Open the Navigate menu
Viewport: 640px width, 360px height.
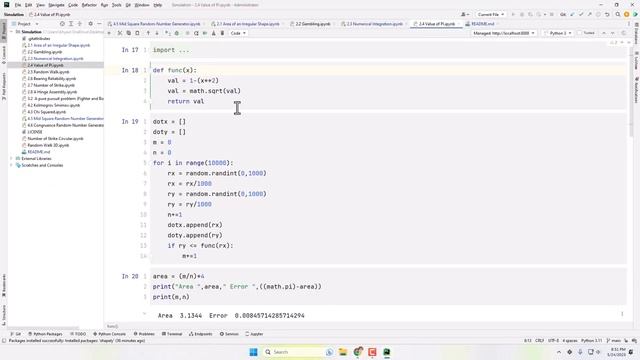pos(56,5)
